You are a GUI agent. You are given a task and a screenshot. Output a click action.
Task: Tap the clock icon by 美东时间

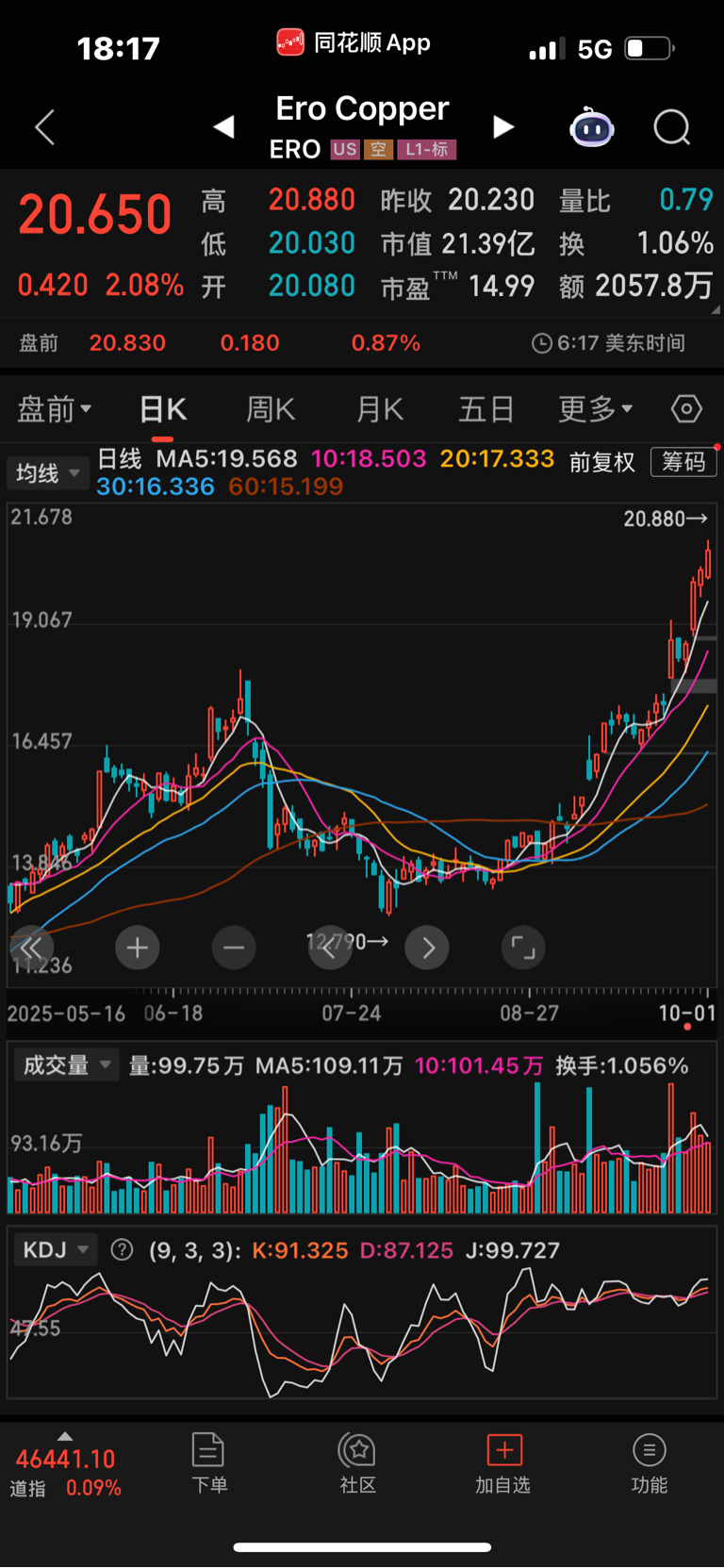coord(541,343)
